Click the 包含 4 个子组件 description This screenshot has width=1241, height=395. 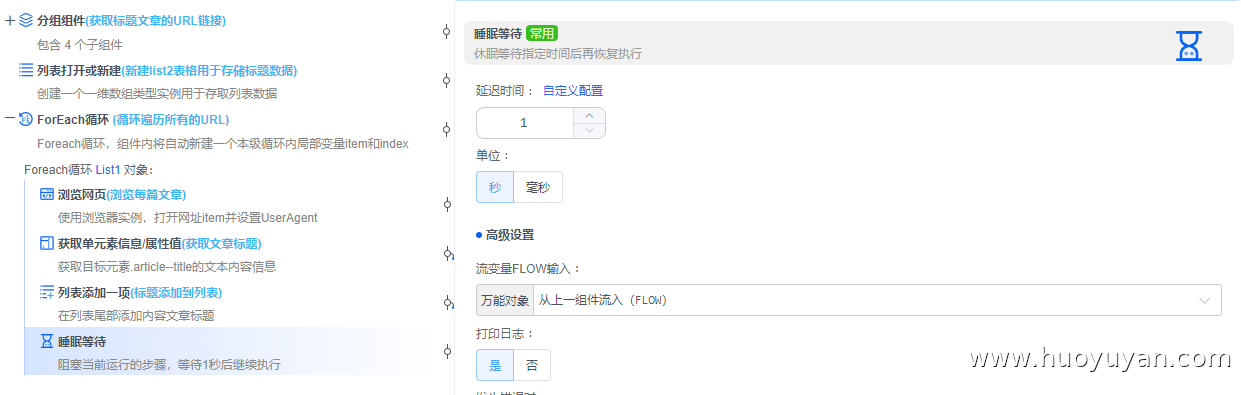pyautogui.click(x=80, y=44)
